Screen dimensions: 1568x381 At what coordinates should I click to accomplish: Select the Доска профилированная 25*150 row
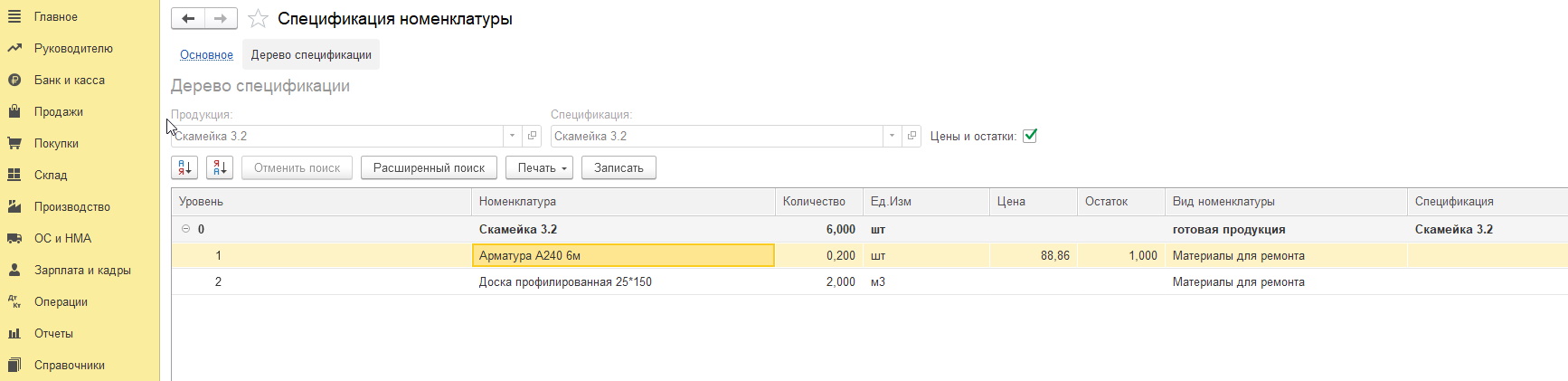pos(869,281)
